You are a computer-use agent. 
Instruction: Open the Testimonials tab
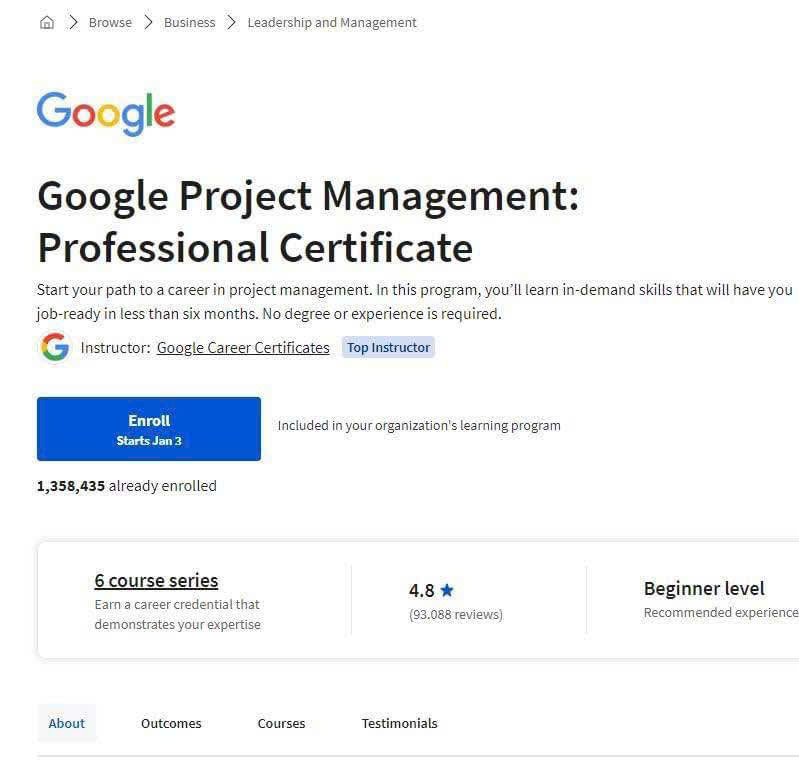400,723
